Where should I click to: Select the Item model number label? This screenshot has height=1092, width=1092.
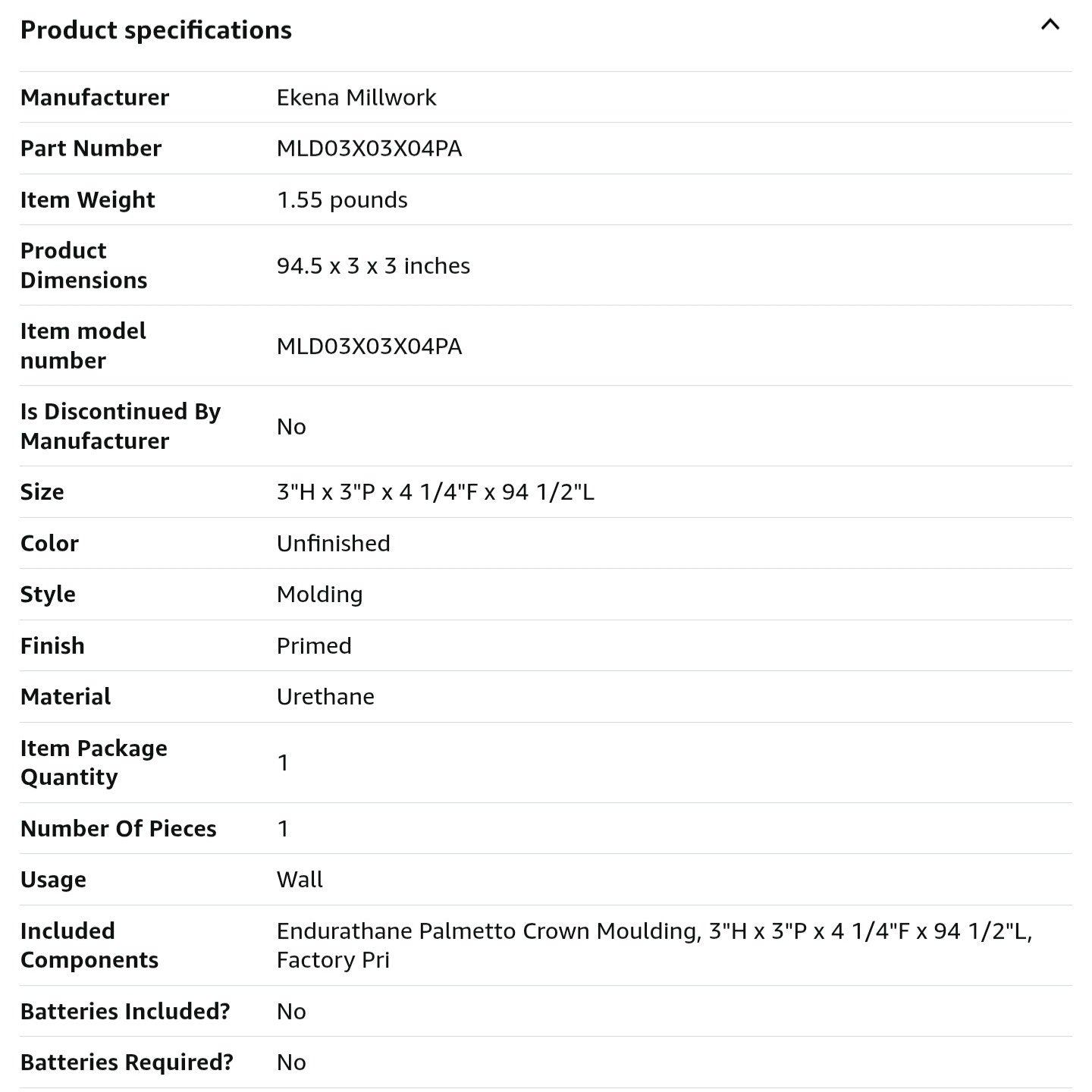click(x=83, y=346)
